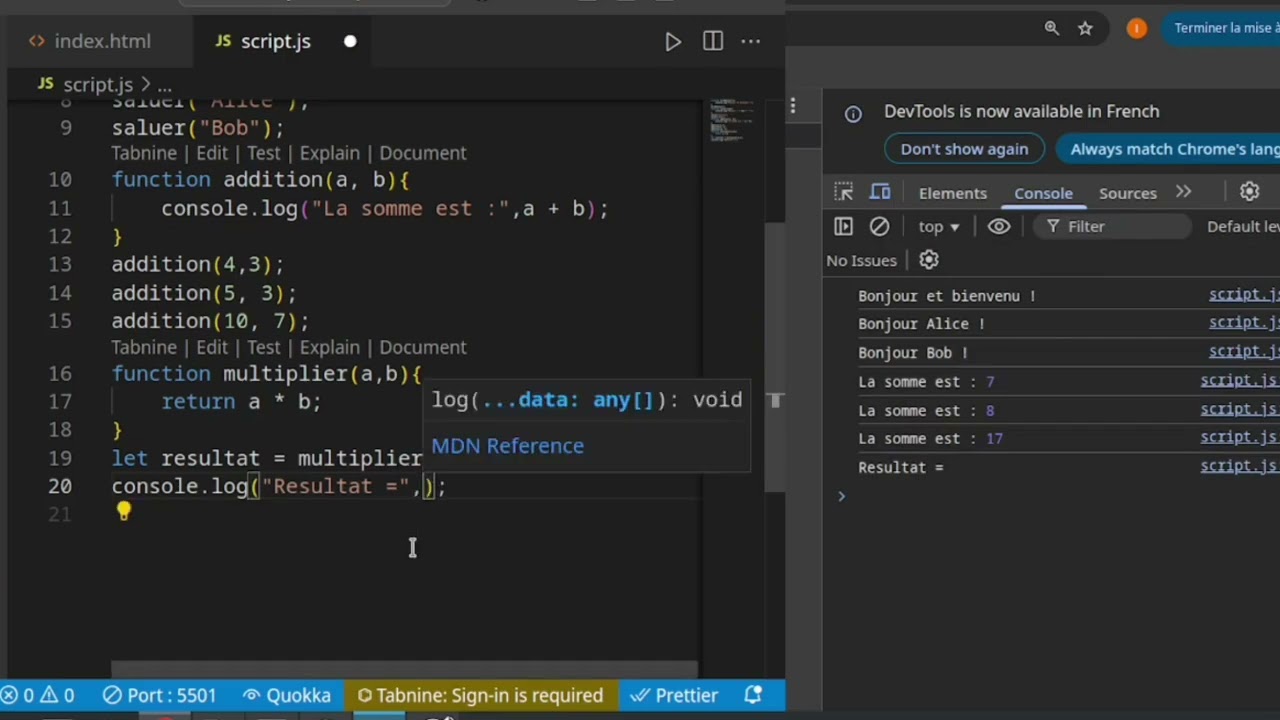Click the editor vertical scrollbar
This screenshot has width=1280, height=720.
775,355
